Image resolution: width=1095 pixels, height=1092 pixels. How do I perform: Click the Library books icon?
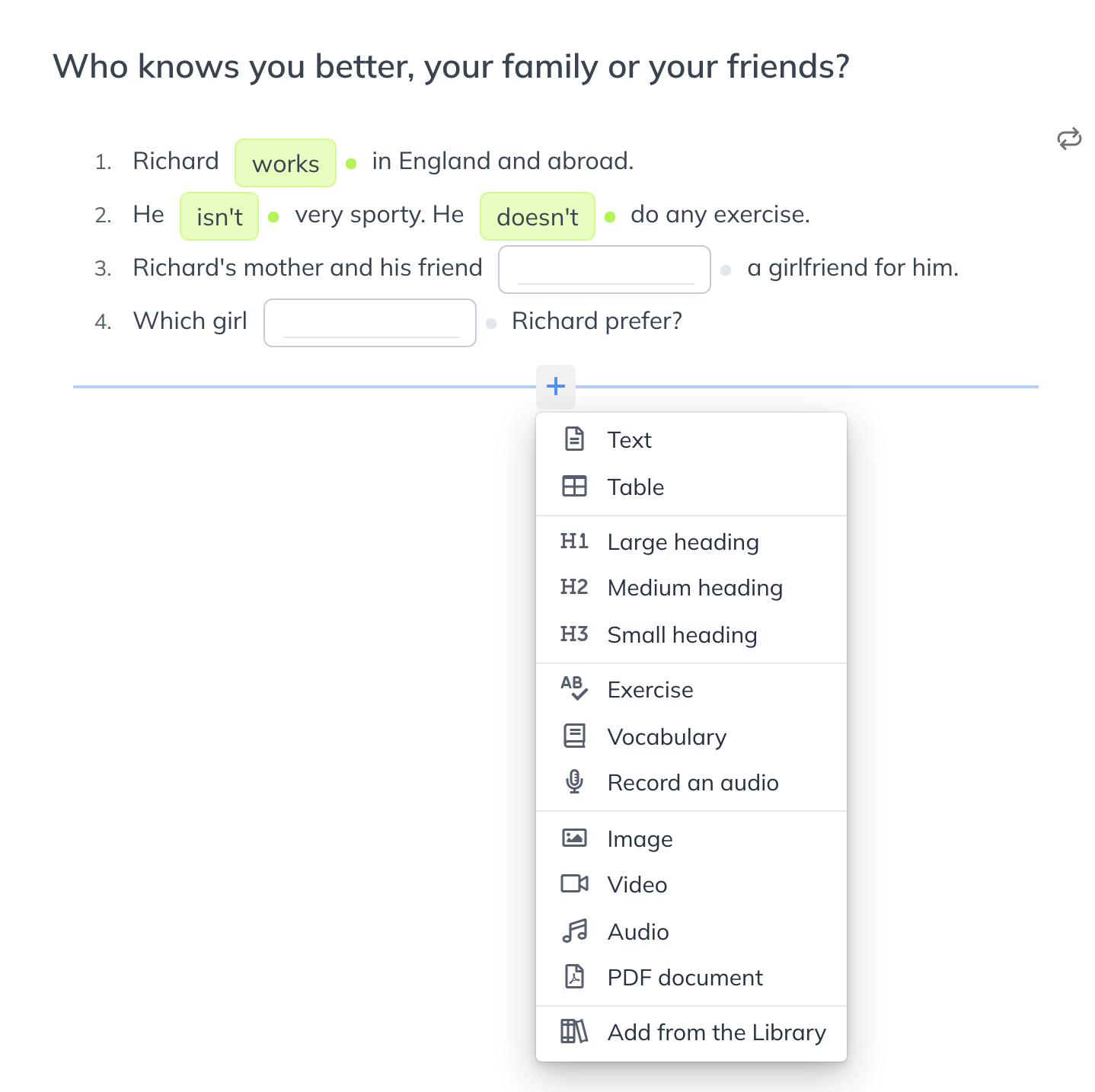(x=574, y=1032)
